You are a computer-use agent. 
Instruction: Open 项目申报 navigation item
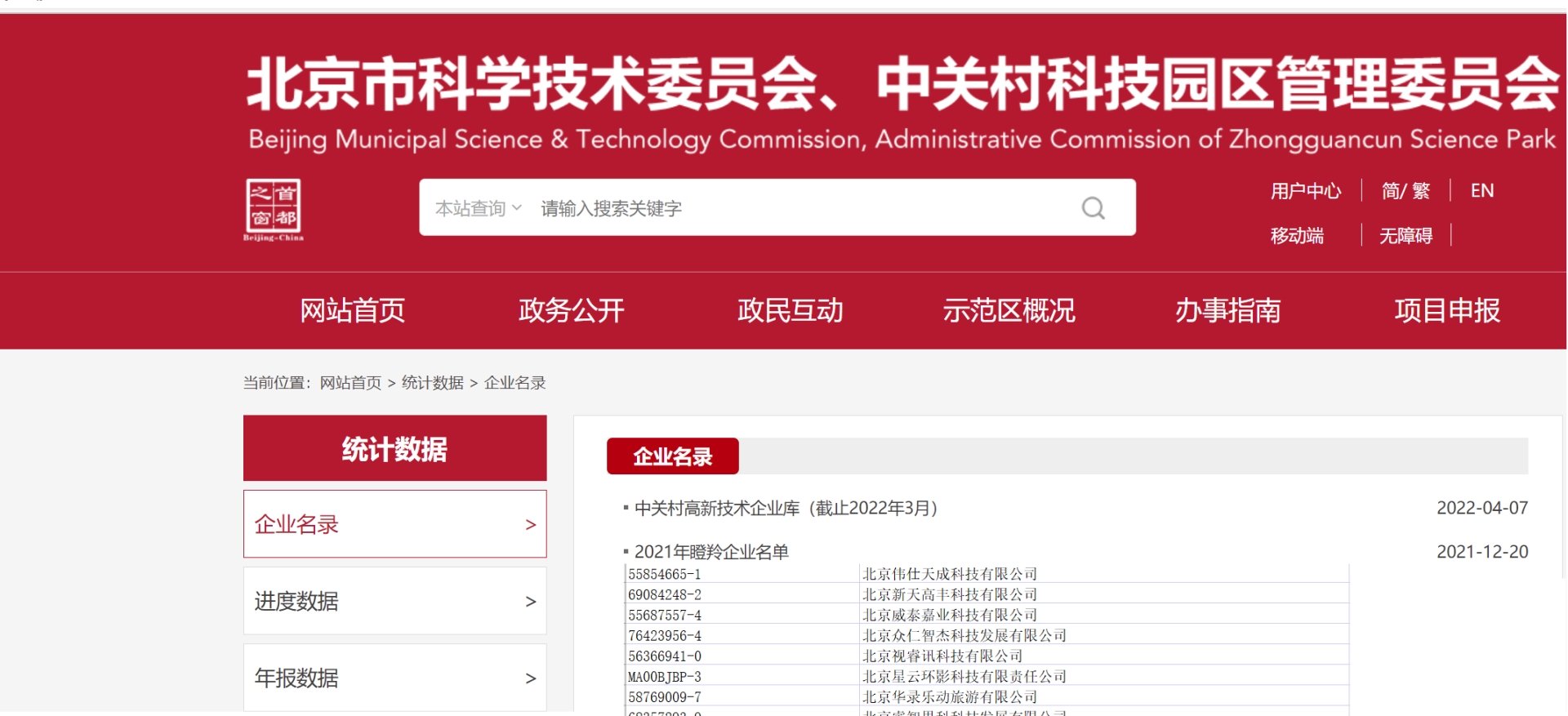point(1447,310)
